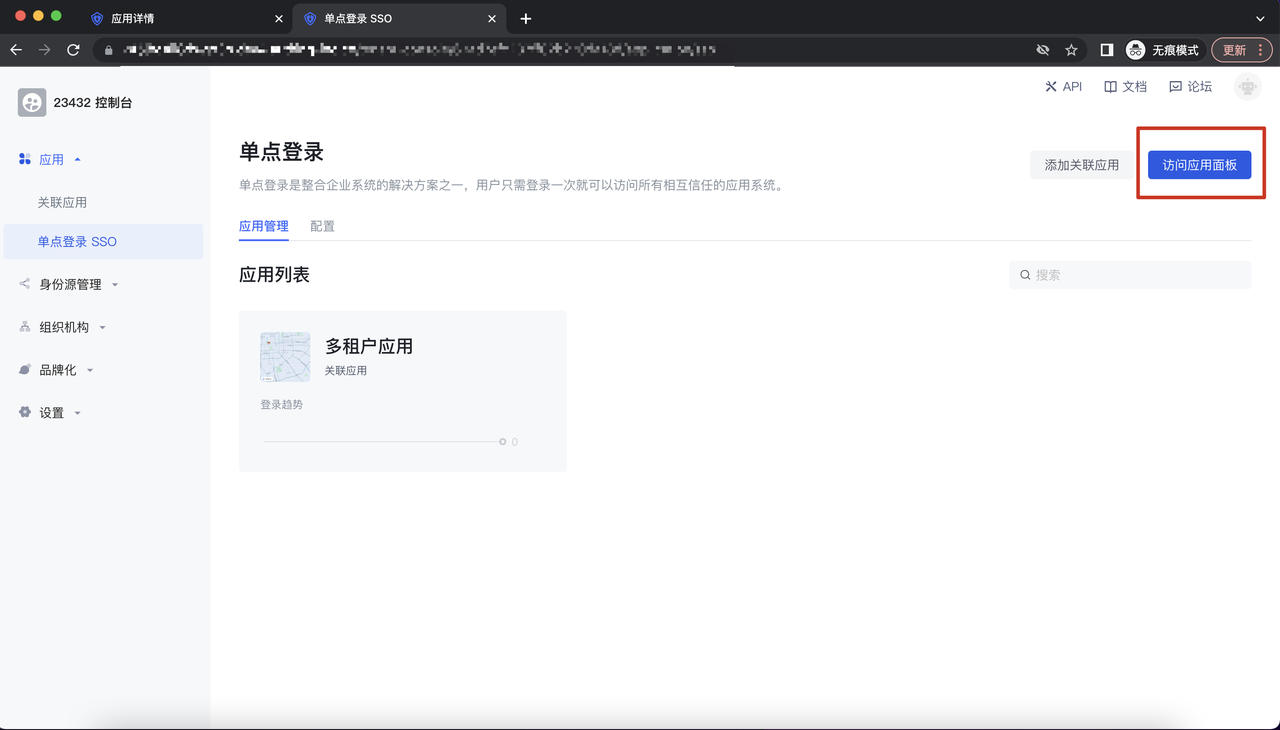Click the browser back arrow
Screen dimensions: 1280x730
point(16,50)
